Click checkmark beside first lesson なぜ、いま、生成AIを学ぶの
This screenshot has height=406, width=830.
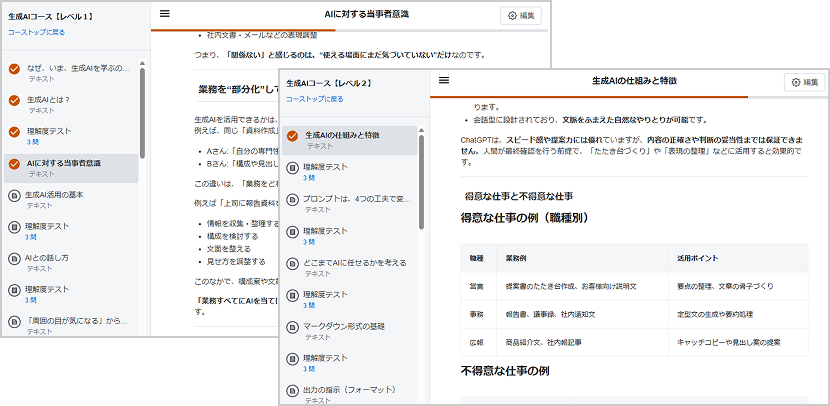click(x=14, y=69)
